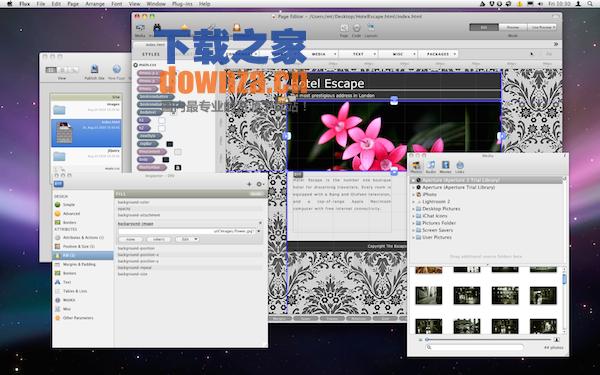Screen dimensions: 600x375
Task: Click the inherit button under background-image
Action: pos(159,239)
